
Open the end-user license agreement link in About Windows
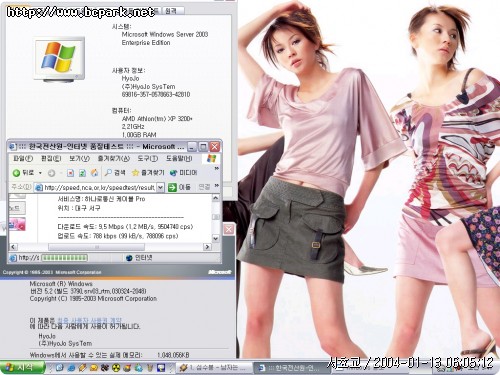coord(90,320)
